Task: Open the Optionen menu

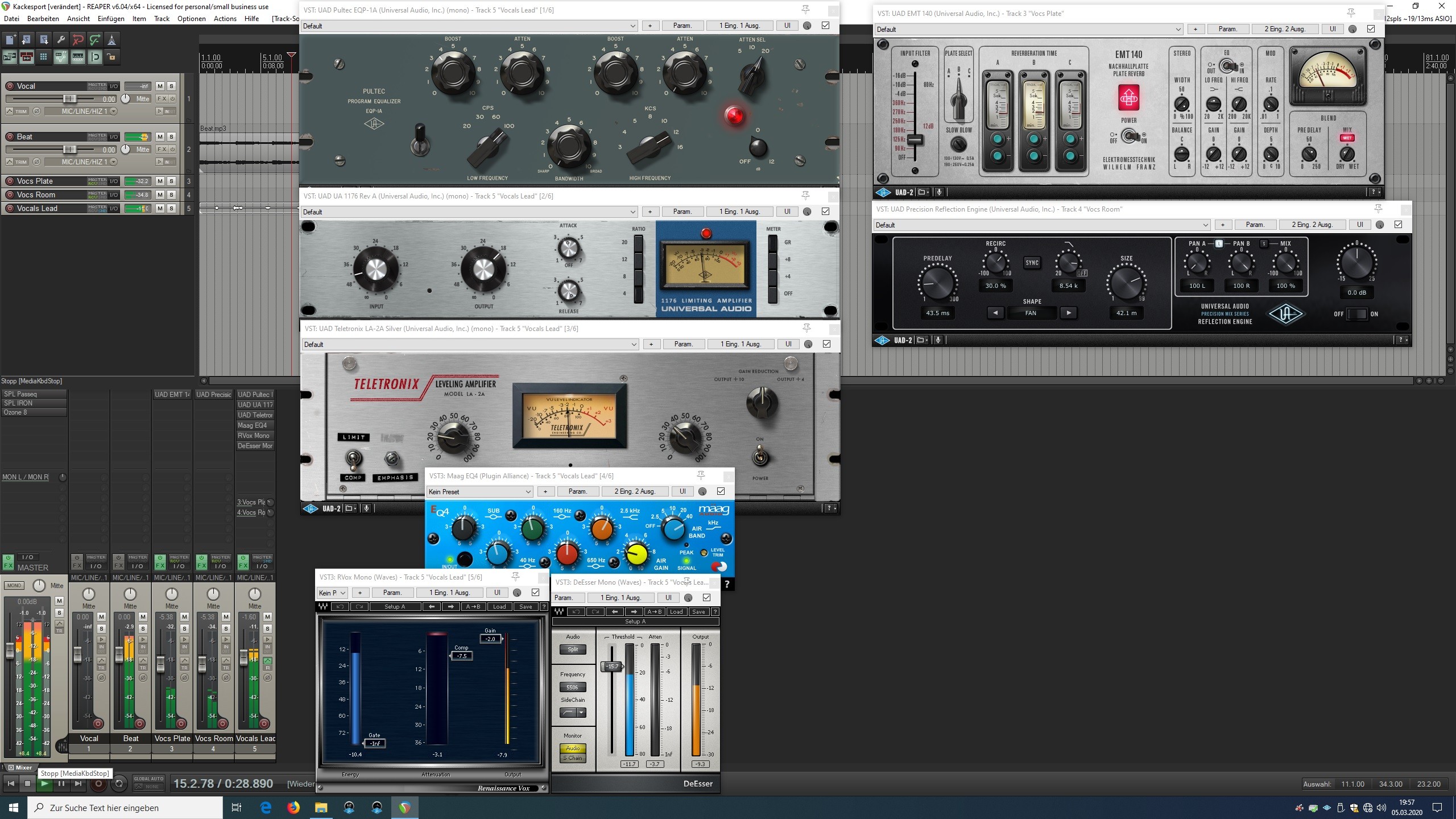Action: click(x=191, y=19)
